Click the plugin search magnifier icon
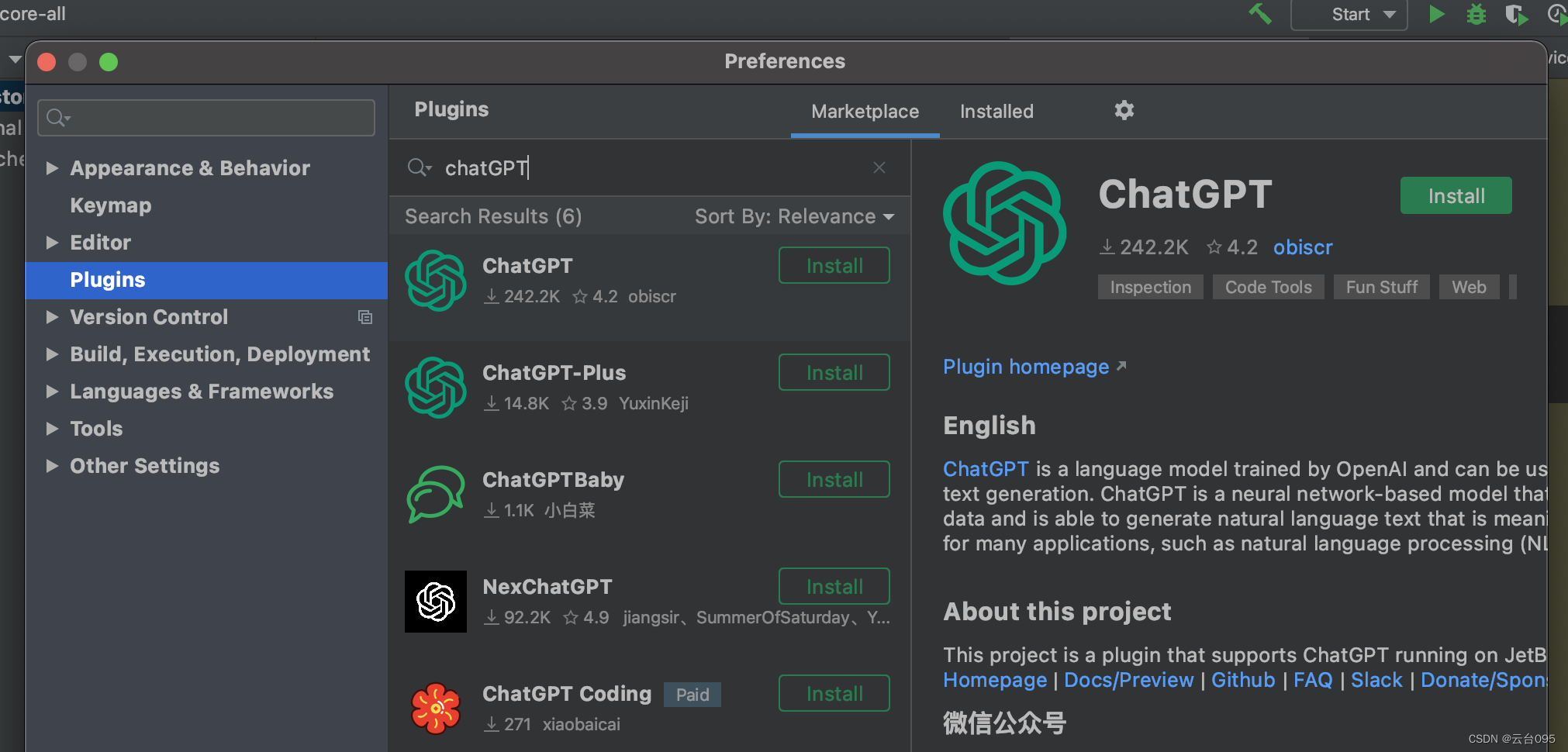 (x=419, y=167)
